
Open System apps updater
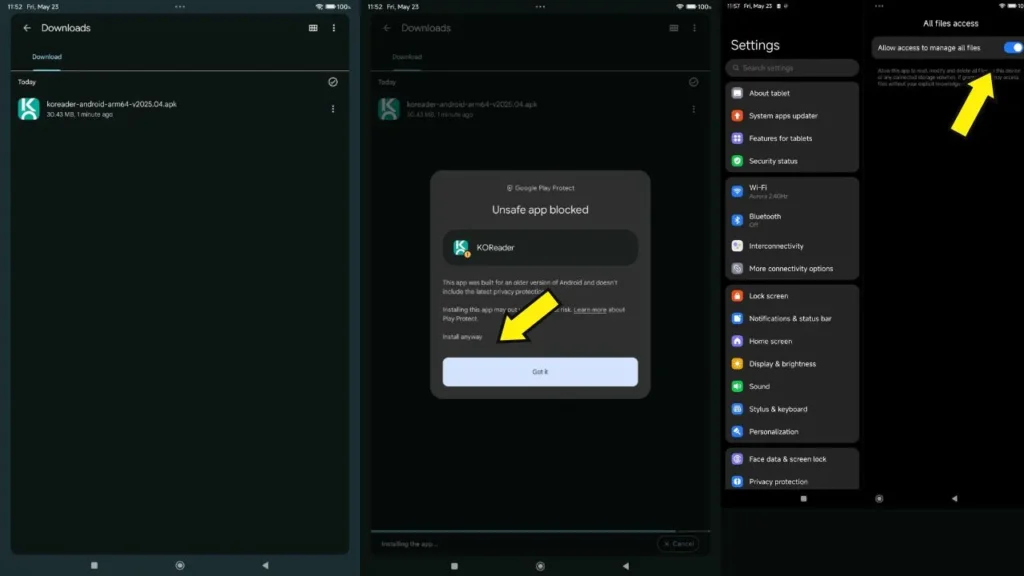[792, 116]
